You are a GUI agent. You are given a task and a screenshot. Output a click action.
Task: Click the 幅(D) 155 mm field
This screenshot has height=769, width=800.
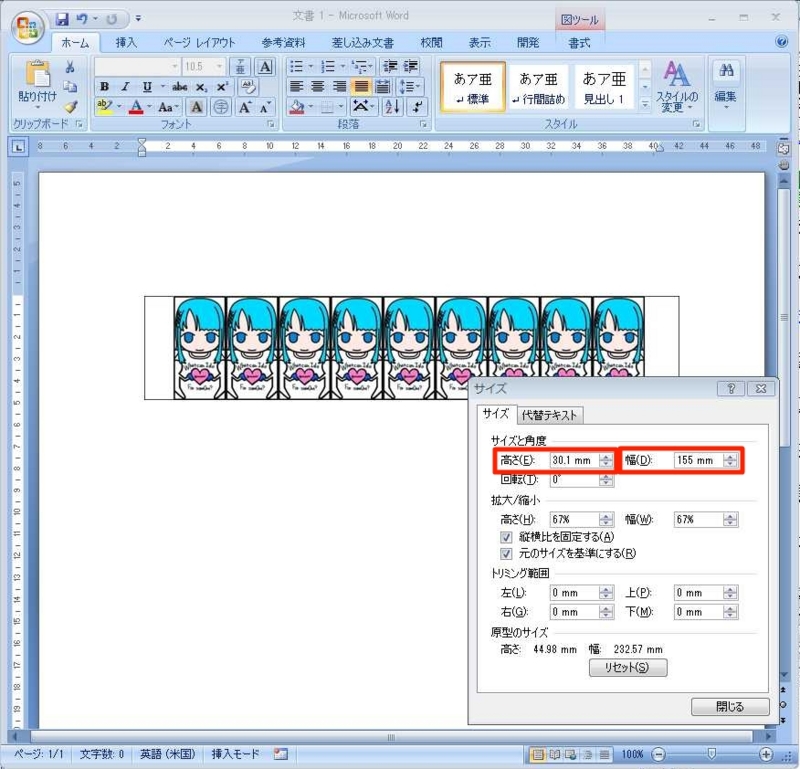(x=699, y=460)
